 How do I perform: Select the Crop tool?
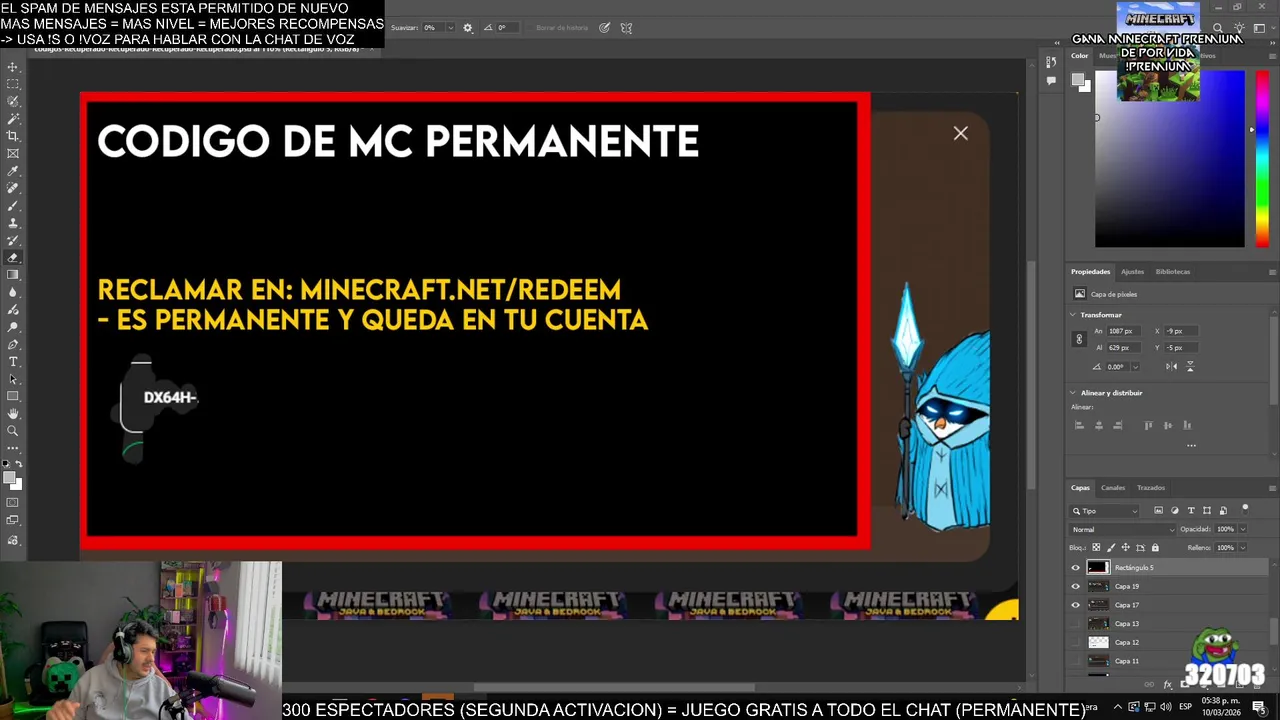13,136
